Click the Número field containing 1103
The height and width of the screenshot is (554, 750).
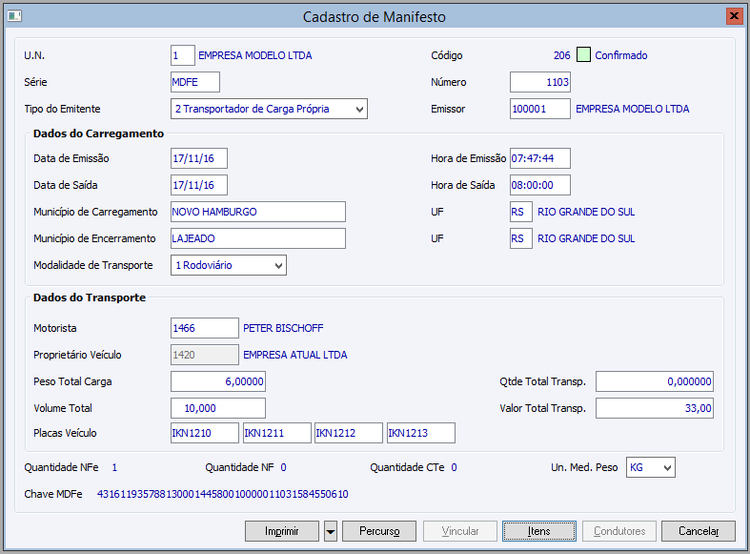coord(540,82)
